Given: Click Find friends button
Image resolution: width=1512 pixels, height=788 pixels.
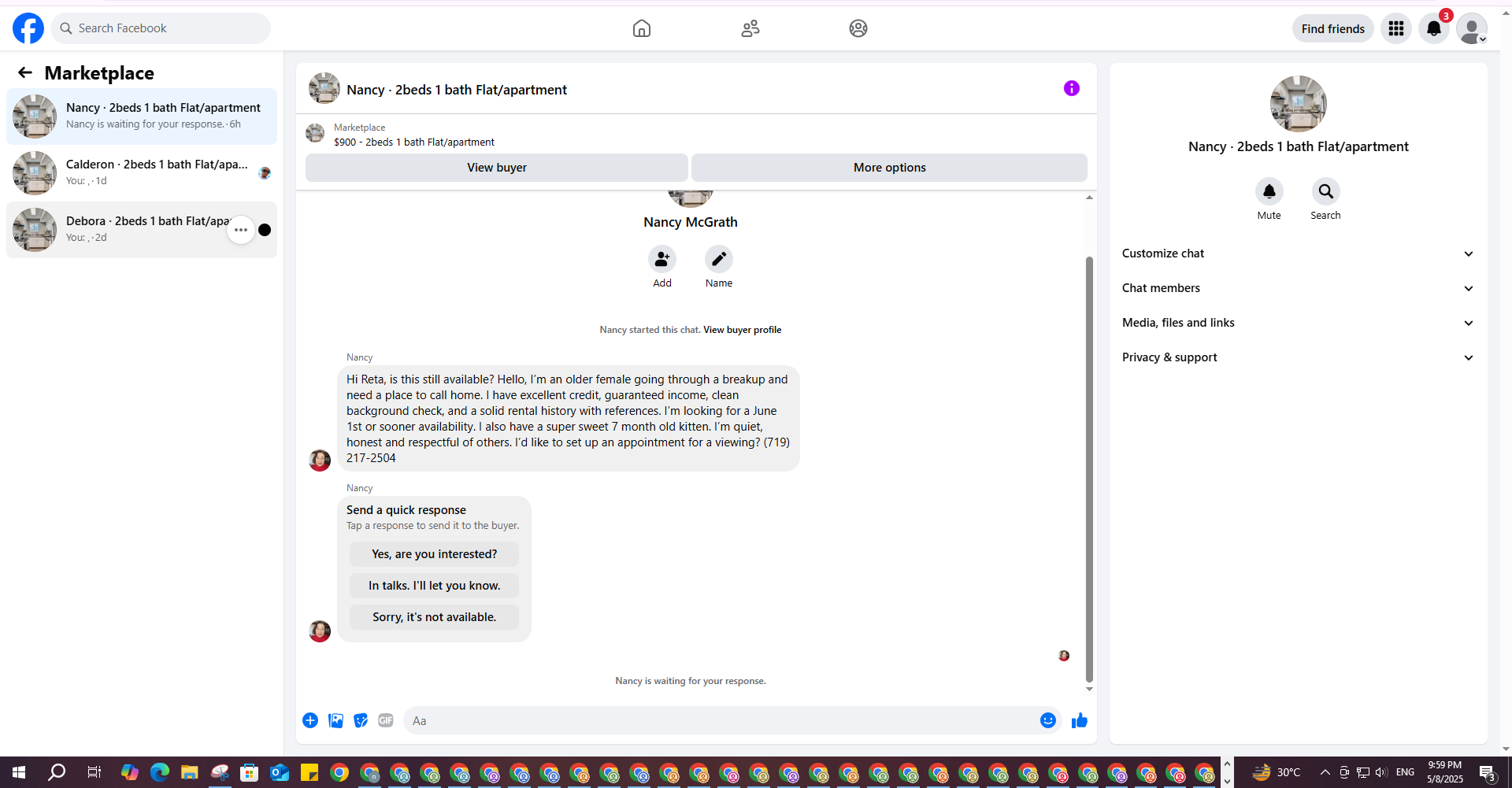Looking at the screenshot, I should tap(1333, 28).
